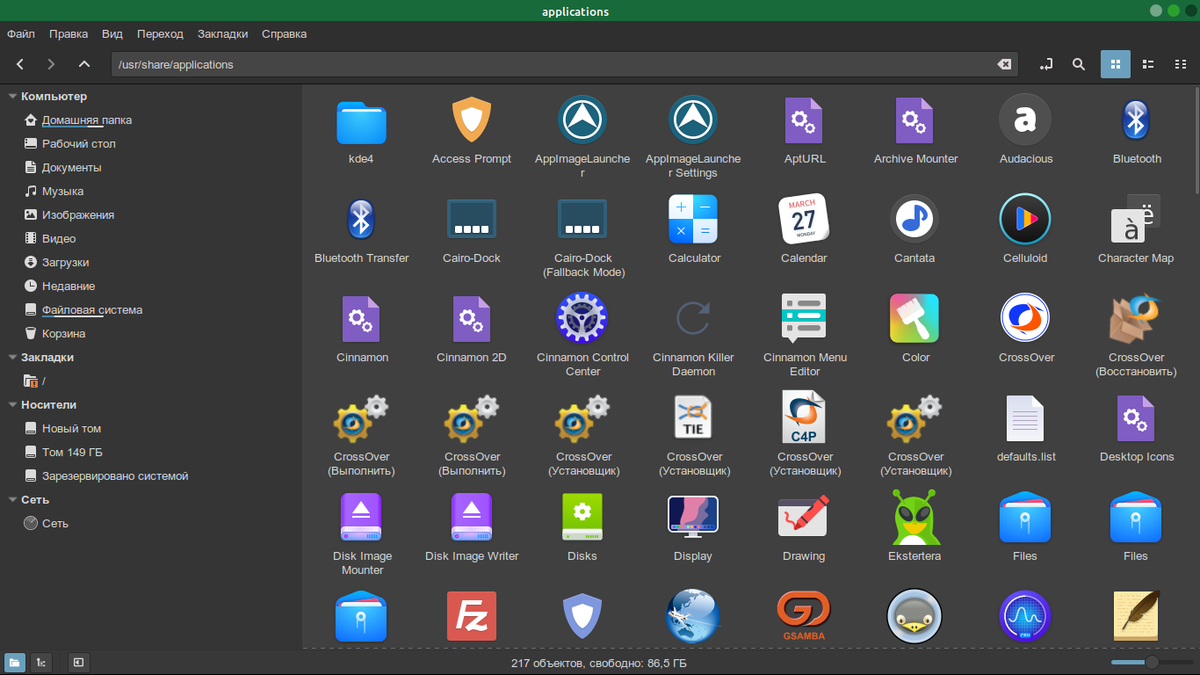Select the defaults.list file

1025,418
